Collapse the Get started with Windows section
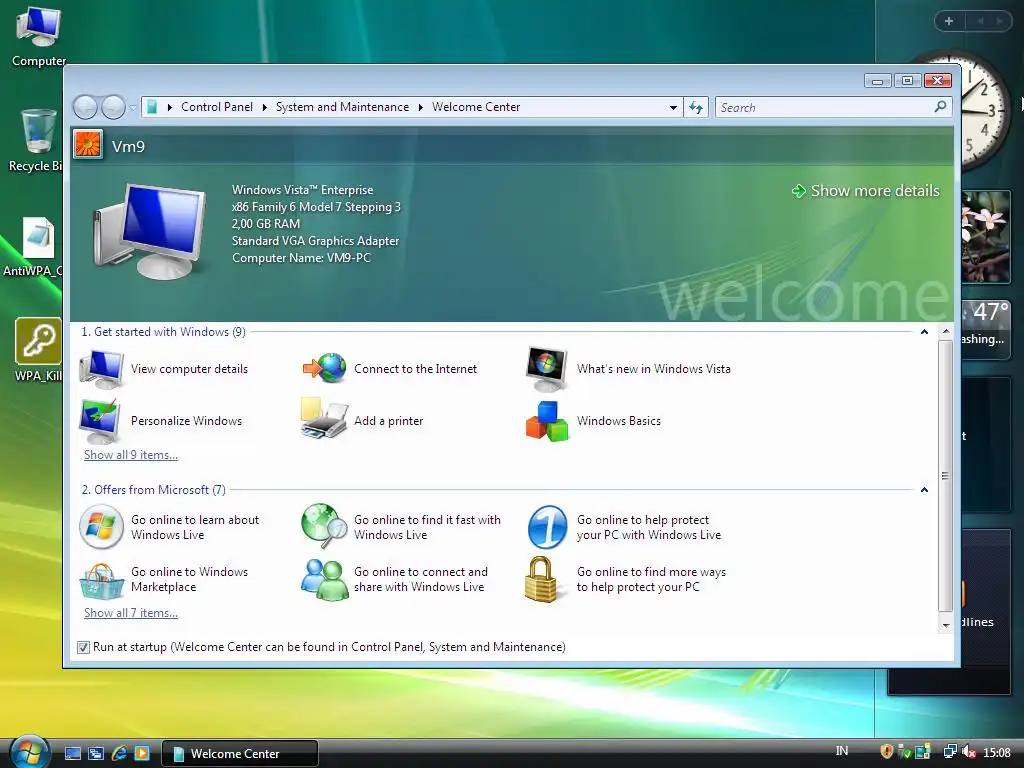 point(924,332)
